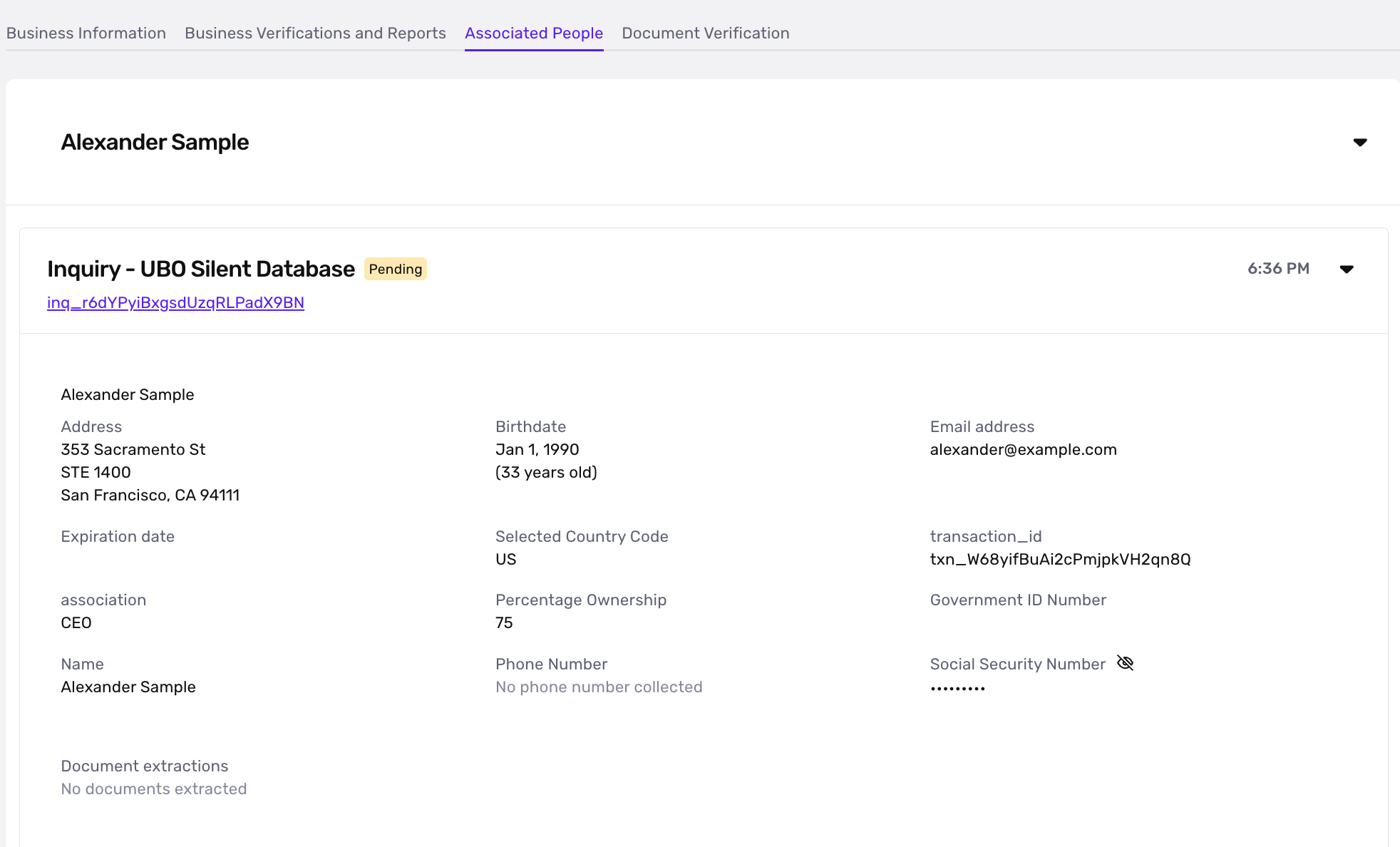Click the 353 Sacramento St address line
Screen dimensions: 1400x847
133,450
